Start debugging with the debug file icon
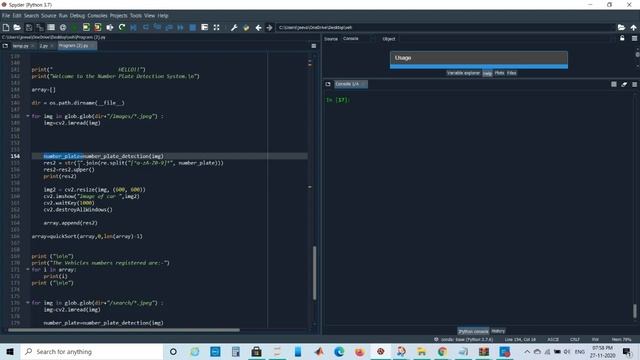The width and height of the screenshot is (640, 360). point(133,27)
